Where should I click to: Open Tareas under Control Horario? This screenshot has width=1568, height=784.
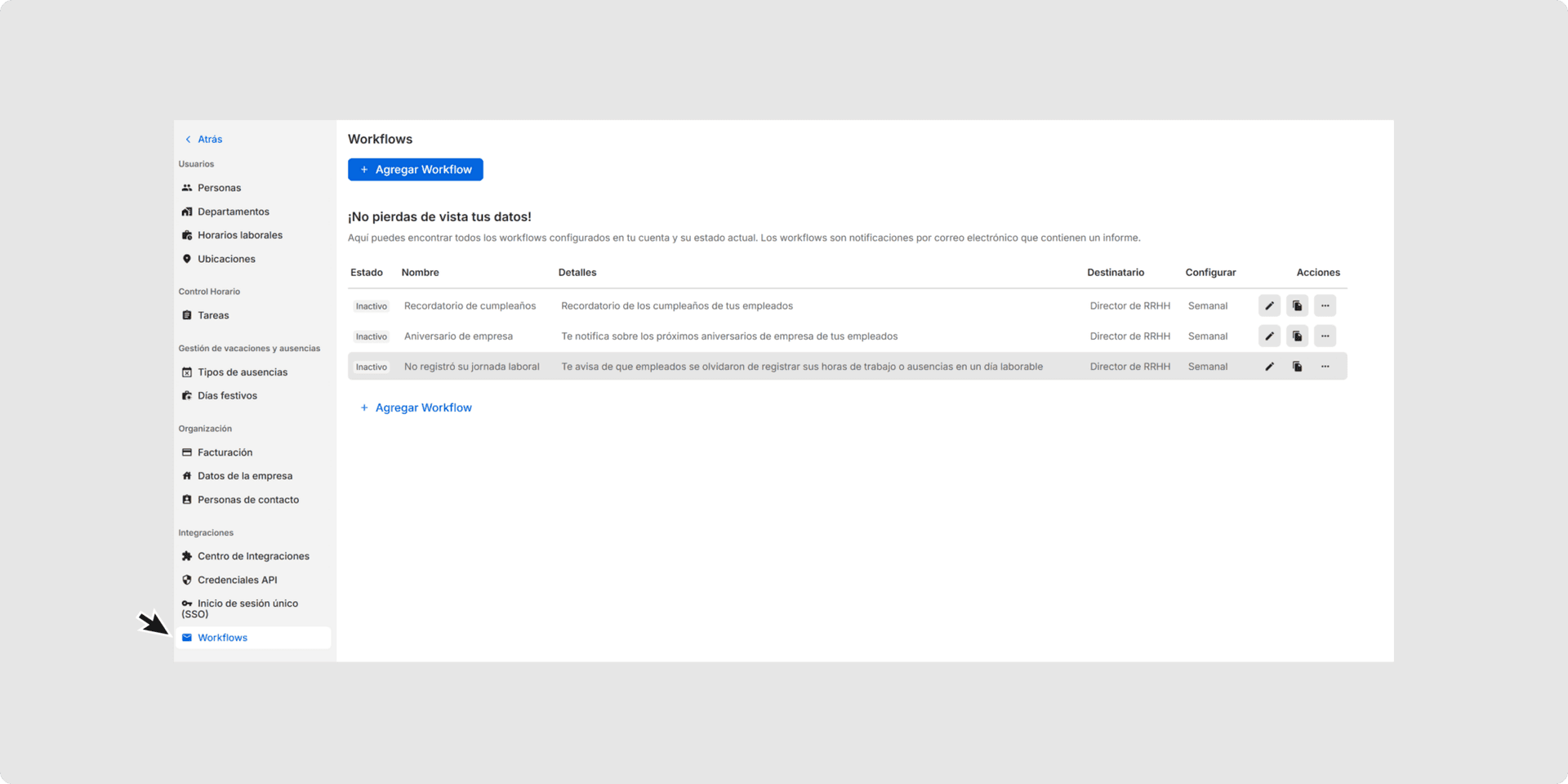(212, 315)
